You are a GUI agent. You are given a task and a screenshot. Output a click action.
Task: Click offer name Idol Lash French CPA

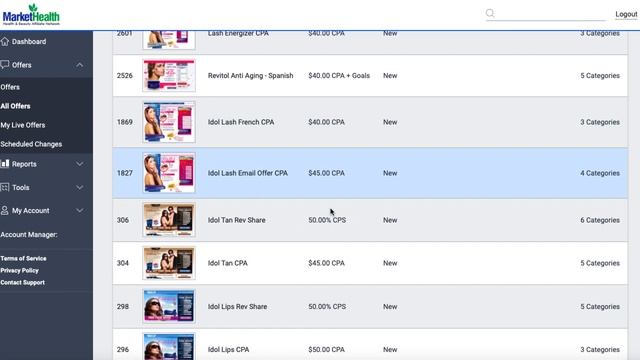pyautogui.click(x=241, y=122)
